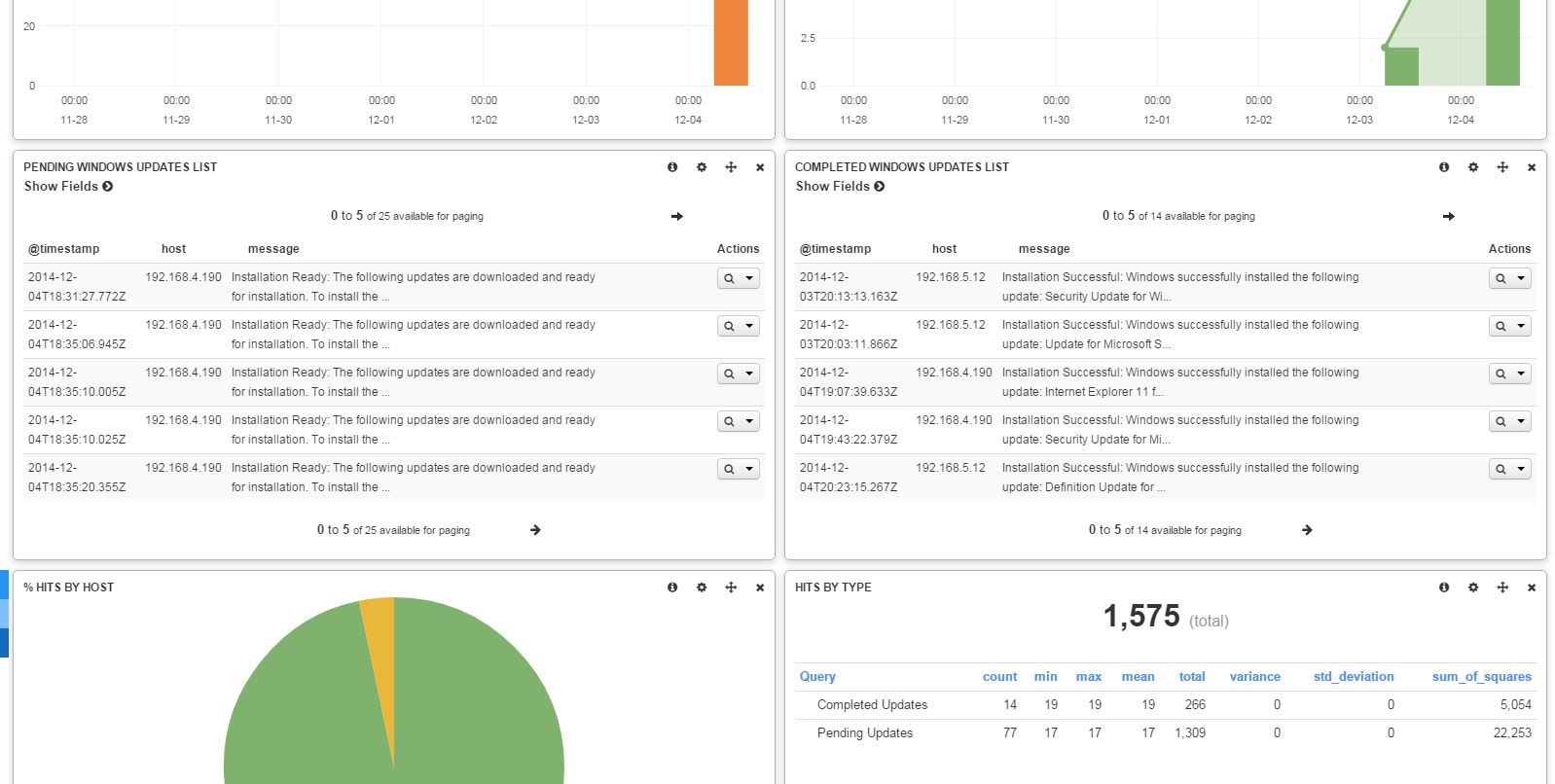Sort Pending Updates list by host column

click(173, 249)
